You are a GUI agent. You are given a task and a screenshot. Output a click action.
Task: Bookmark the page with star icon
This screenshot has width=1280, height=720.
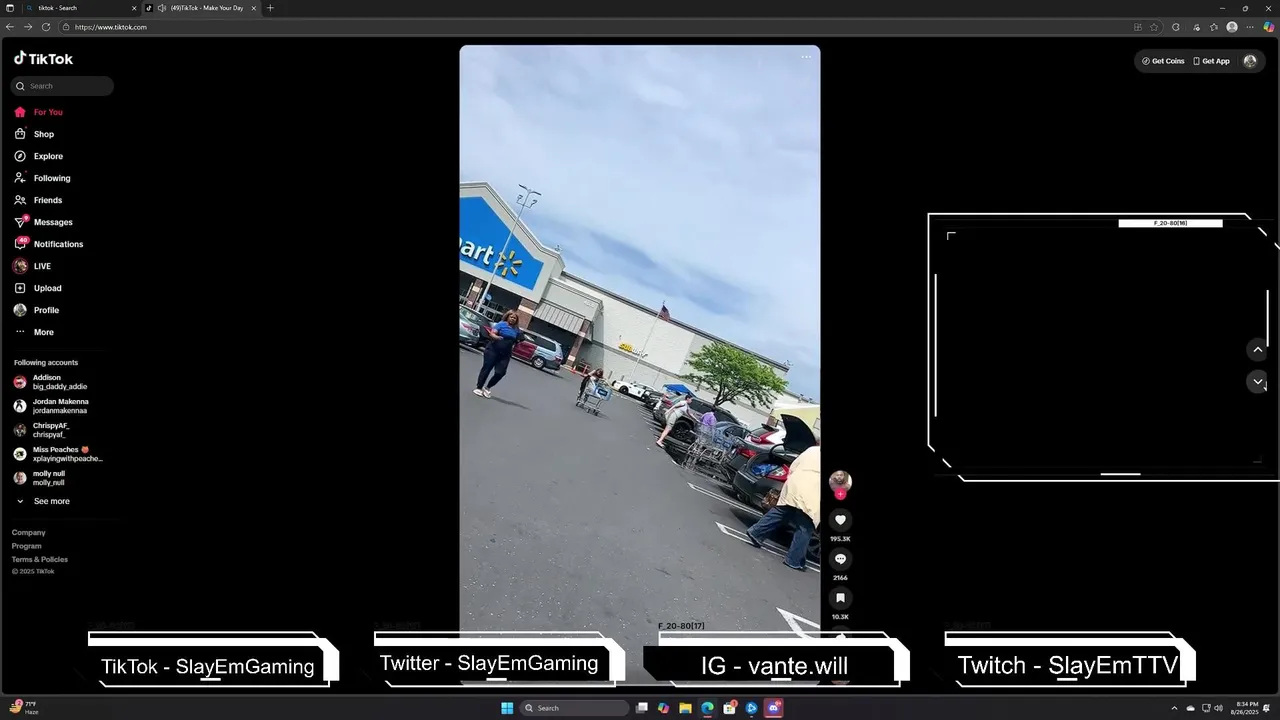click(x=1154, y=27)
